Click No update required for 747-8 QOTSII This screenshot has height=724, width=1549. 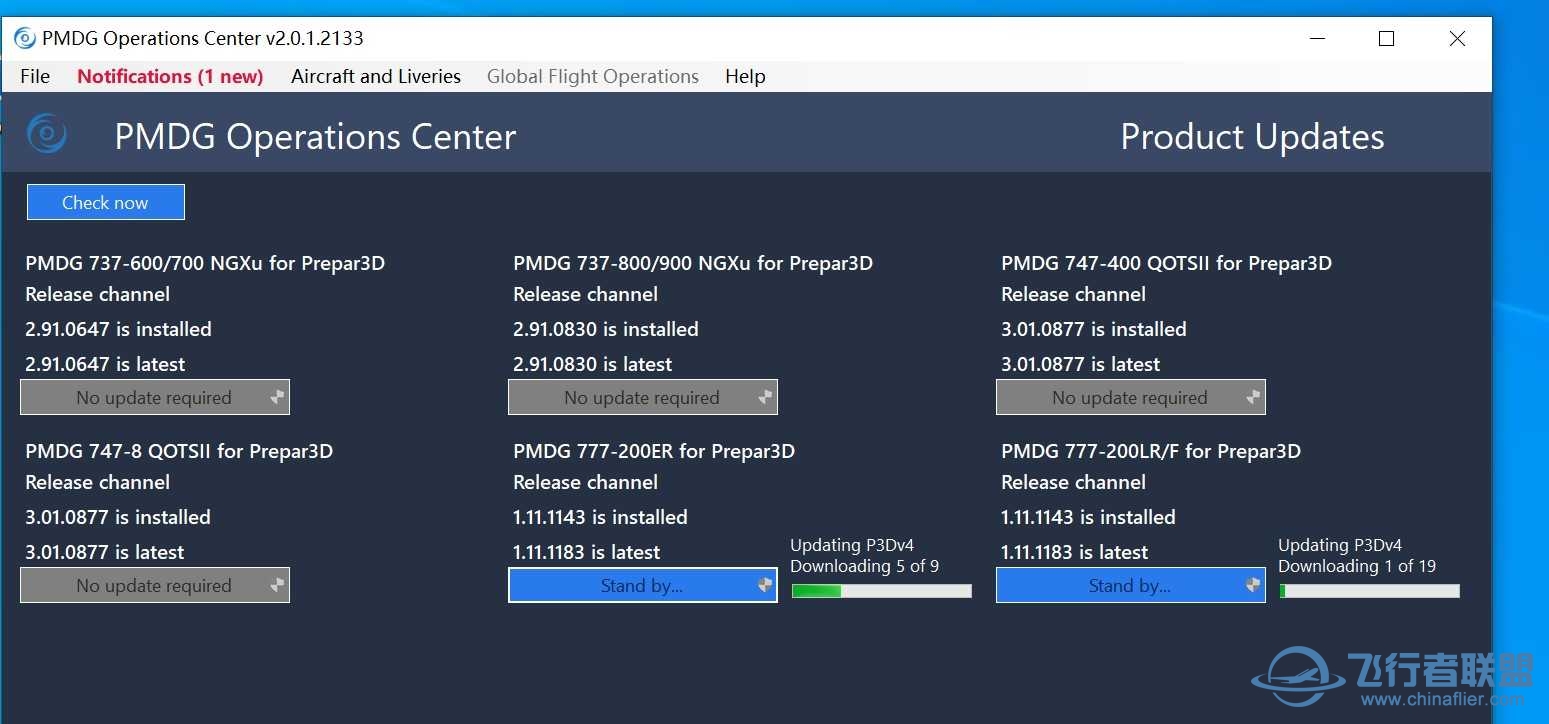click(155, 585)
